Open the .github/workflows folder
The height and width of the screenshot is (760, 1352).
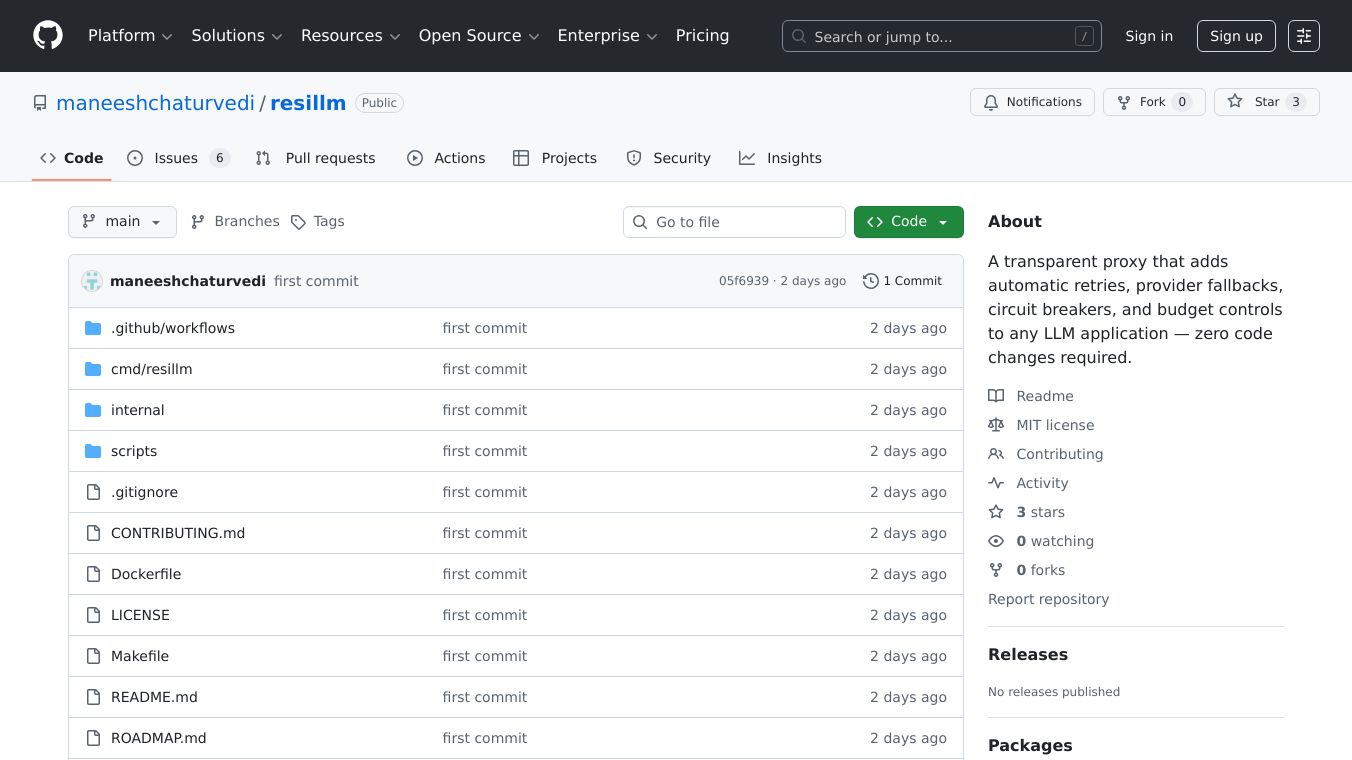coord(172,328)
